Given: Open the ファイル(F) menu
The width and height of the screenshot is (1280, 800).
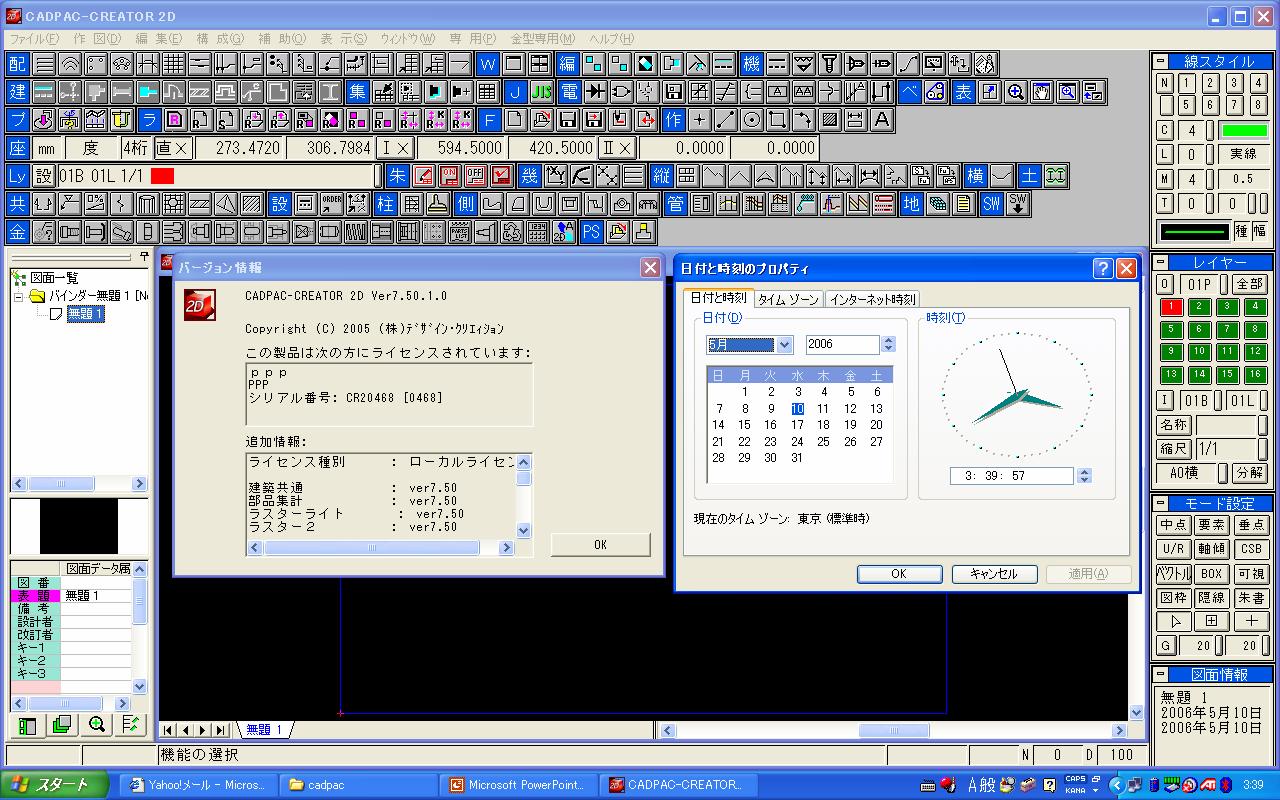Looking at the screenshot, I should point(34,38).
